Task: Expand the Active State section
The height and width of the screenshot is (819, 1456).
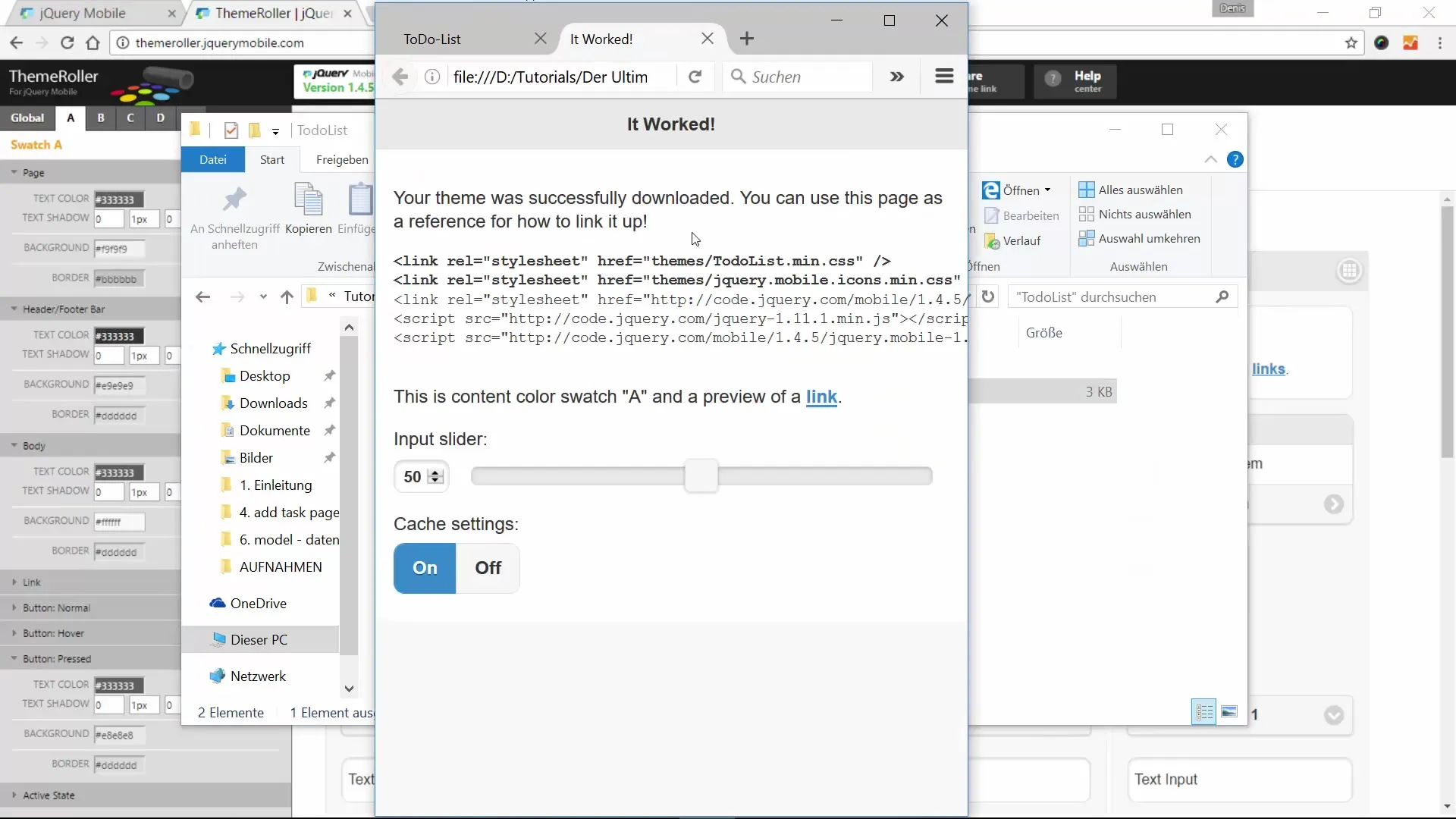Action: (49, 795)
